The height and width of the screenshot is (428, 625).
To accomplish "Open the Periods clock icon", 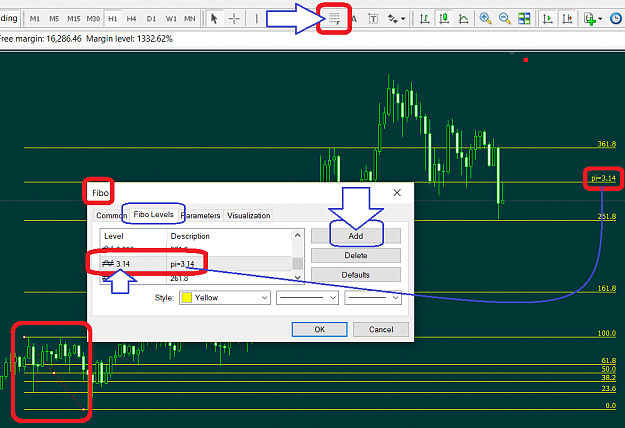I will click(x=616, y=18).
